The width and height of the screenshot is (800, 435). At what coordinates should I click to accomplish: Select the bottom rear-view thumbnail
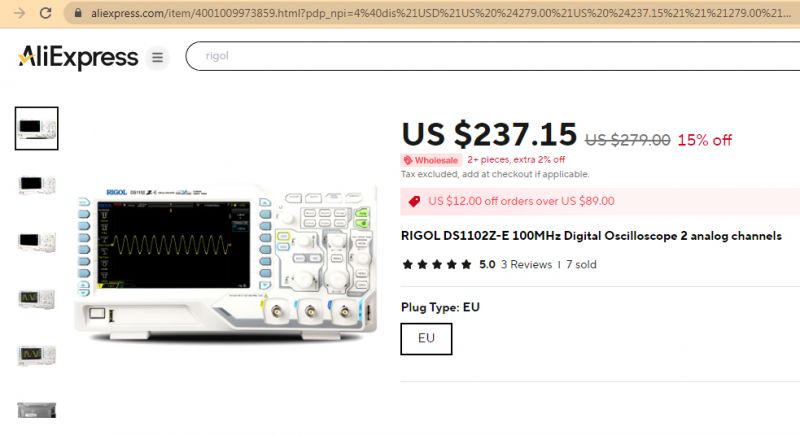click(37, 410)
